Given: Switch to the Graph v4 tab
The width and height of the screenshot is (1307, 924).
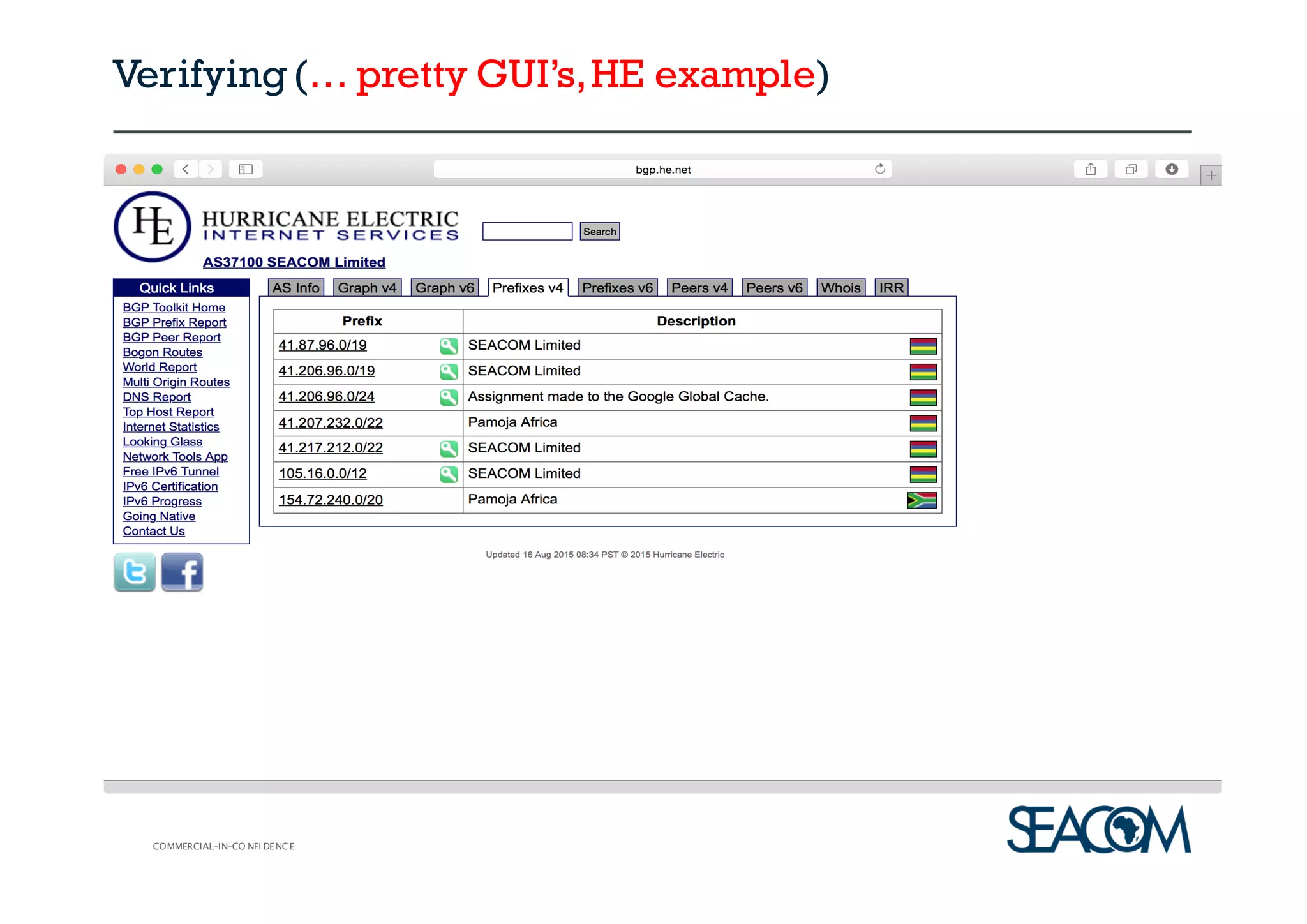Looking at the screenshot, I should click(x=368, y=288).
